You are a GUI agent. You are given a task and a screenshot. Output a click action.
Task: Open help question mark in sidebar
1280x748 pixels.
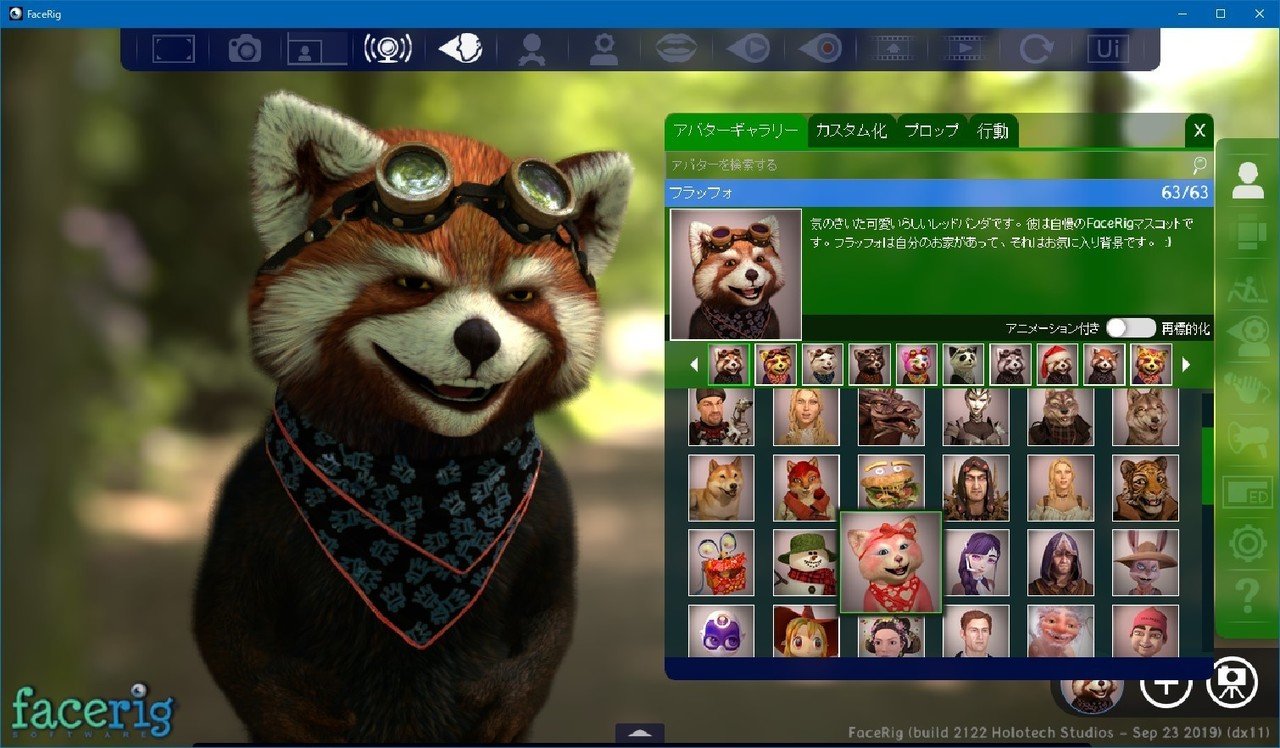[1248, 596]
